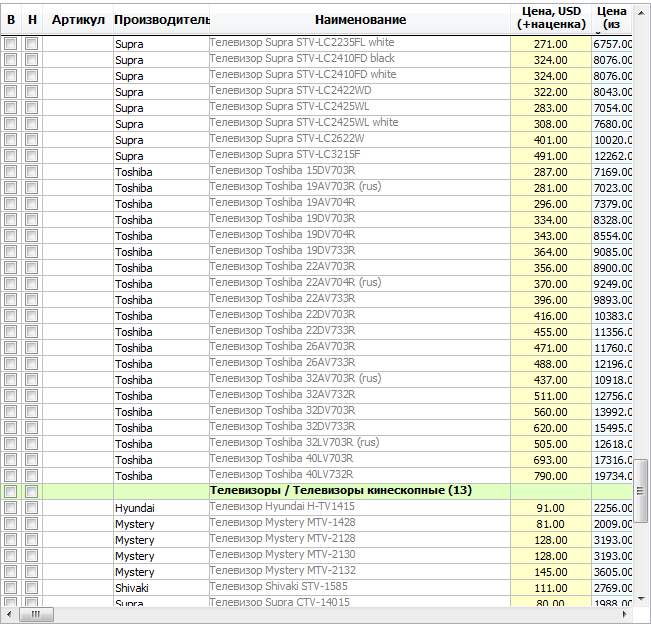Select Телевизор Toshiba 19DV704R name cell
The image size is (651, 624).
[x=360, y=236]
